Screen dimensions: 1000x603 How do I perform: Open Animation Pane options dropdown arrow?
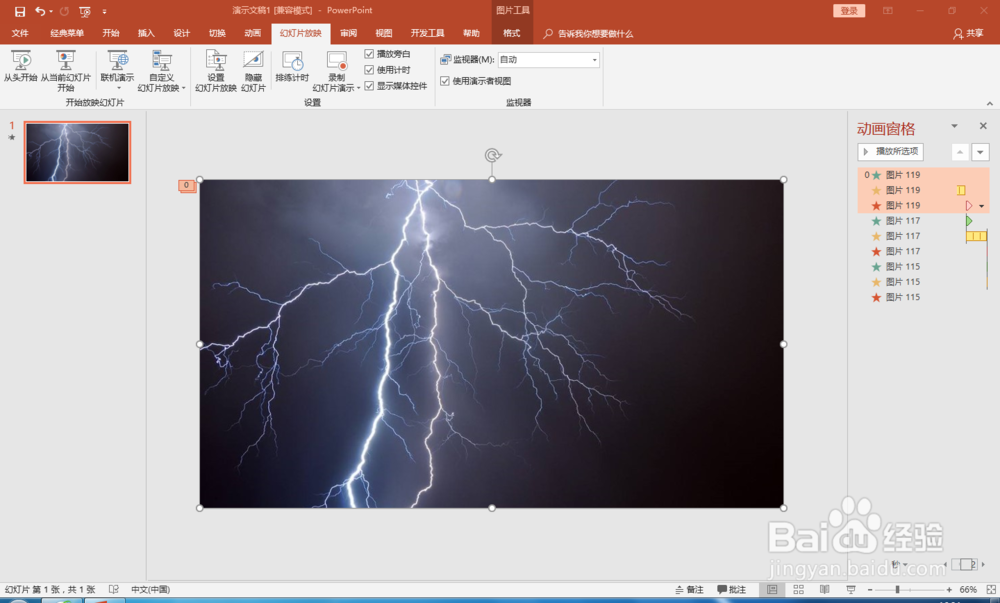954,126
